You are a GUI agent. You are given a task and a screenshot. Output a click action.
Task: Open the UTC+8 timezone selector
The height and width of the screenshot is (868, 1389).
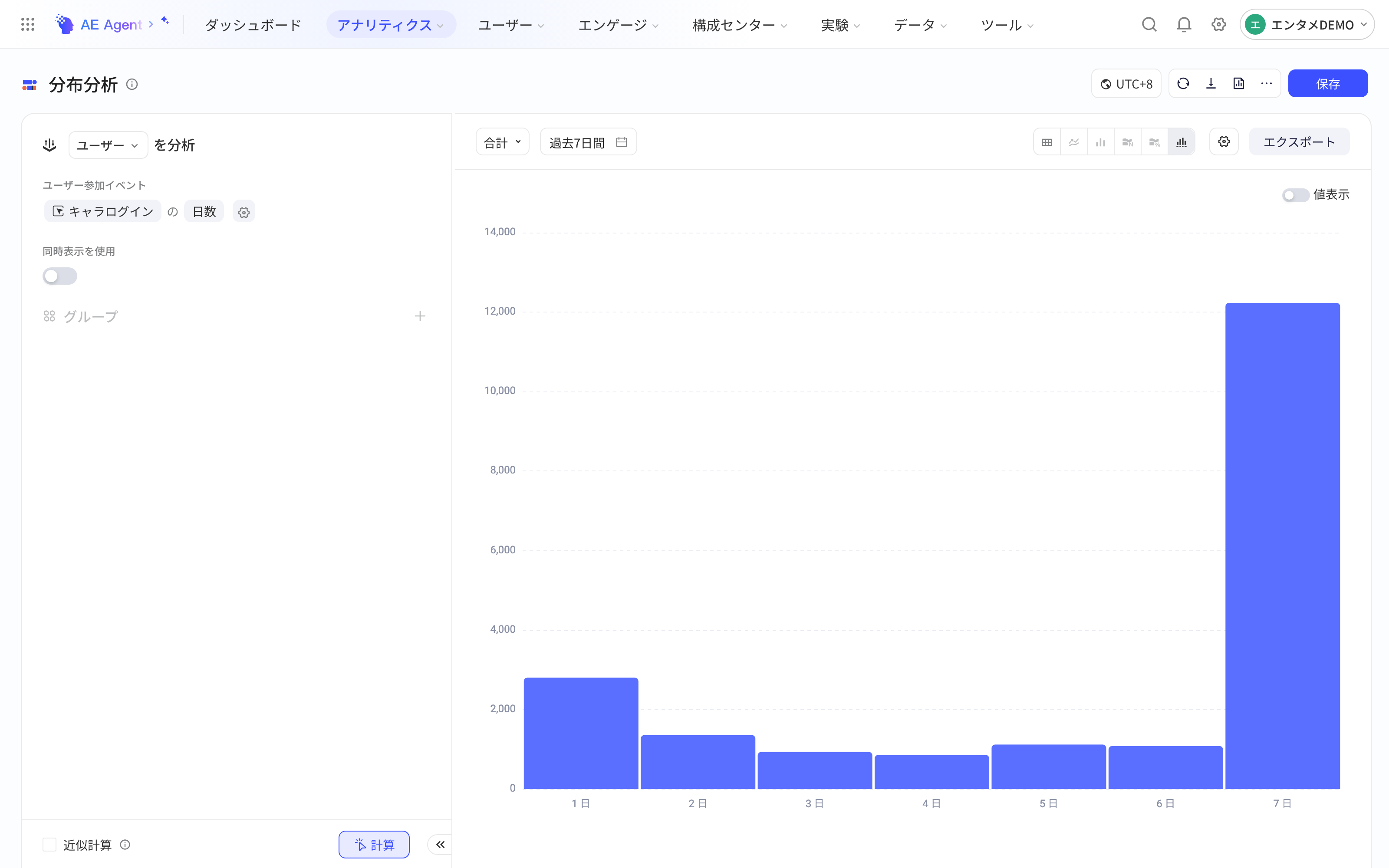pos(1126,84)
